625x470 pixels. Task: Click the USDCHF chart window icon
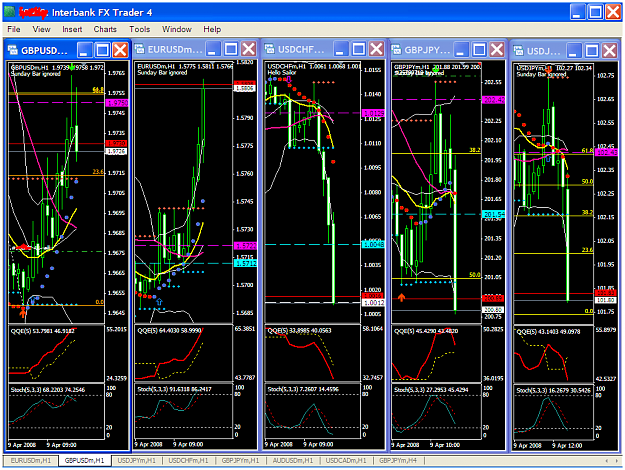pyautogui.click(x=269, y=49)
